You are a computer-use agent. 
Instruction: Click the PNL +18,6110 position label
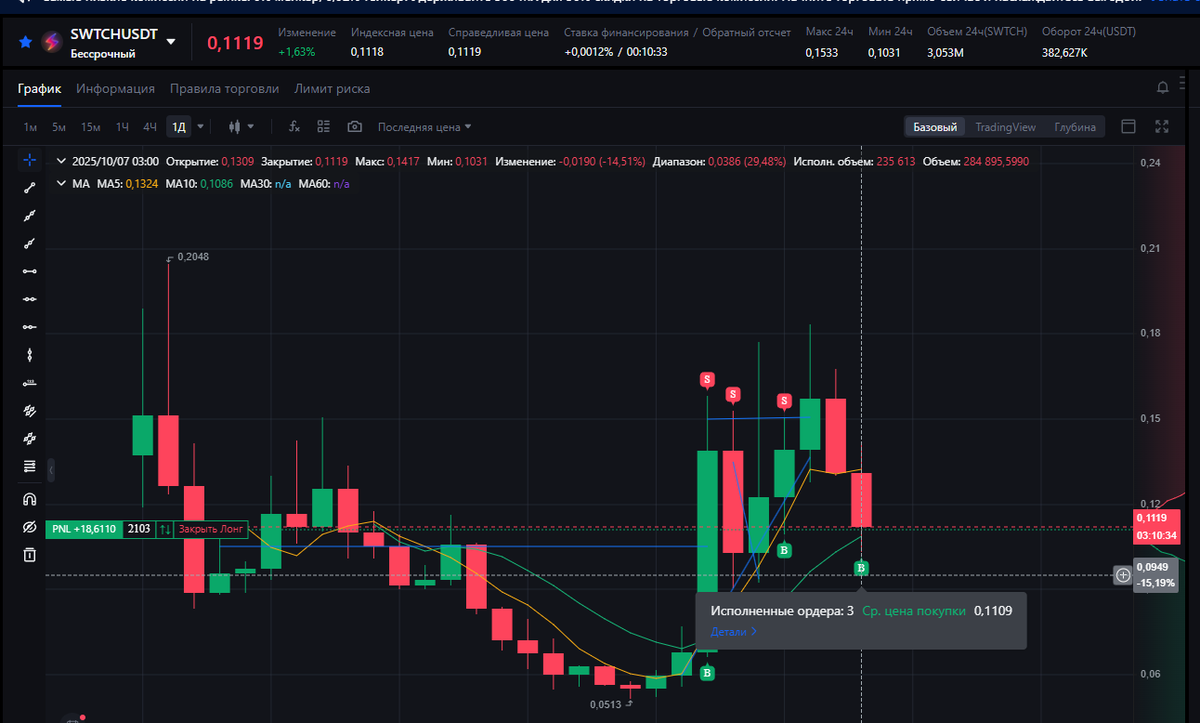pos(85,528)
